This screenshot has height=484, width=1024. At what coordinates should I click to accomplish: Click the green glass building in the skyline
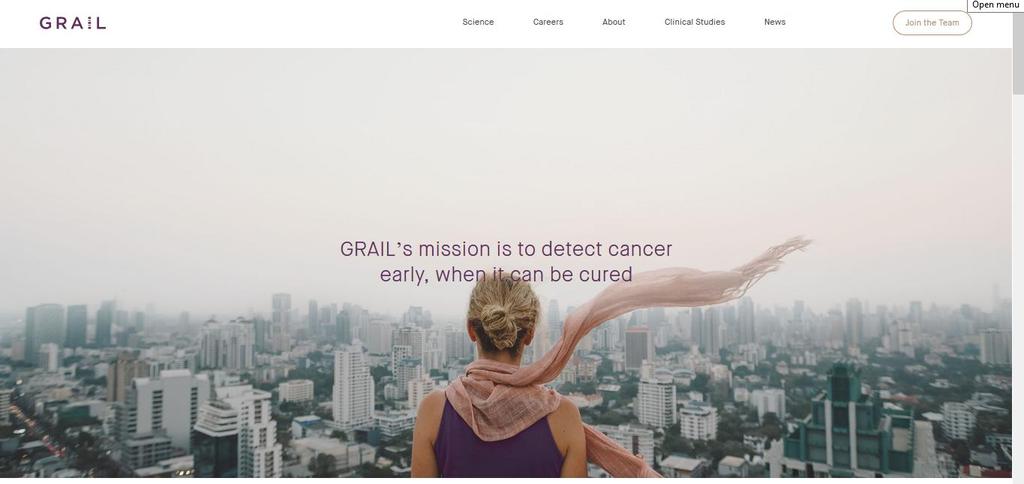(x=849, y=425)
